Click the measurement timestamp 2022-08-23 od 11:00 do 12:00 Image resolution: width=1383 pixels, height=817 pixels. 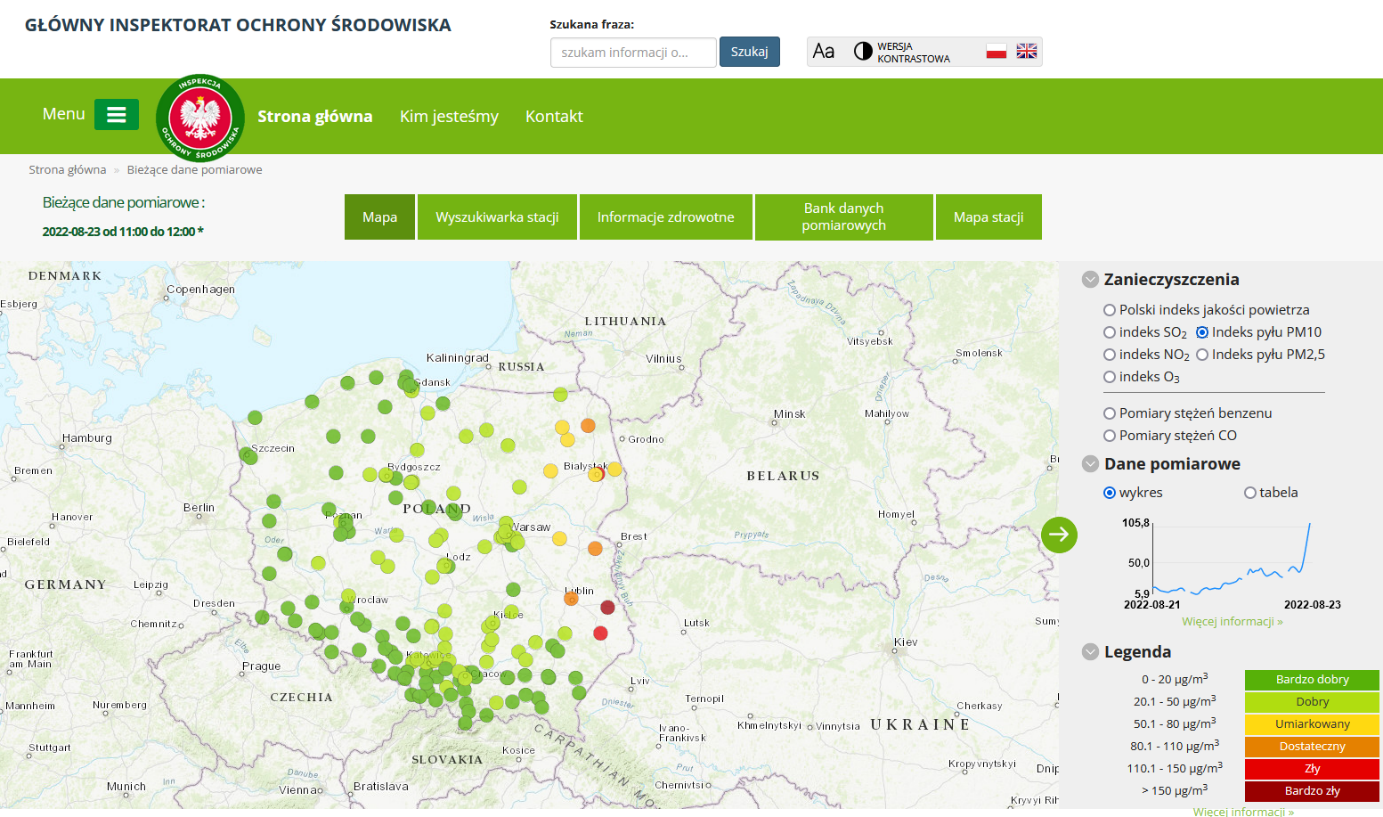pos(123,231)
